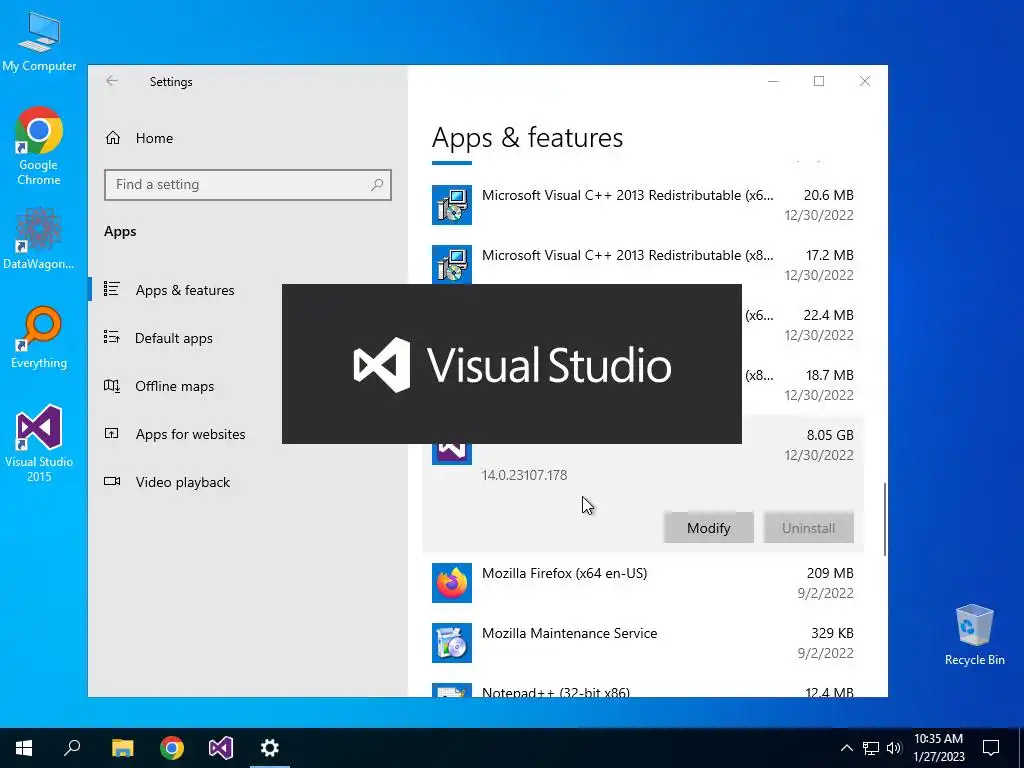Screen dimensions: 1024x768
Task: Click the magnifier icon in settings search
Action: pyautogui.click(x=377, y=185)
